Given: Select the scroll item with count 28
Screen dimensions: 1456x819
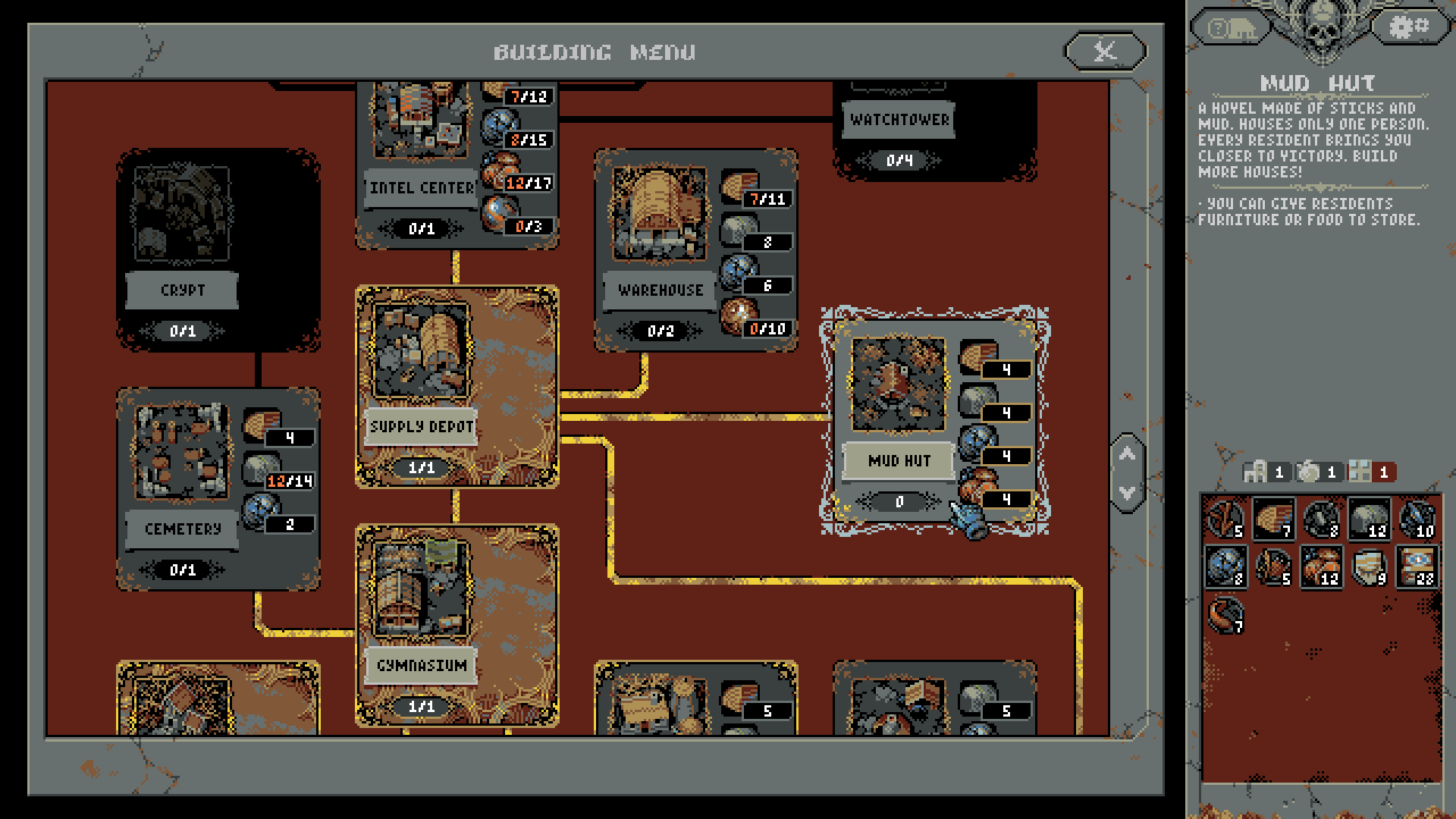Looking at the screenshot, I should click(x=1417, y=567).
